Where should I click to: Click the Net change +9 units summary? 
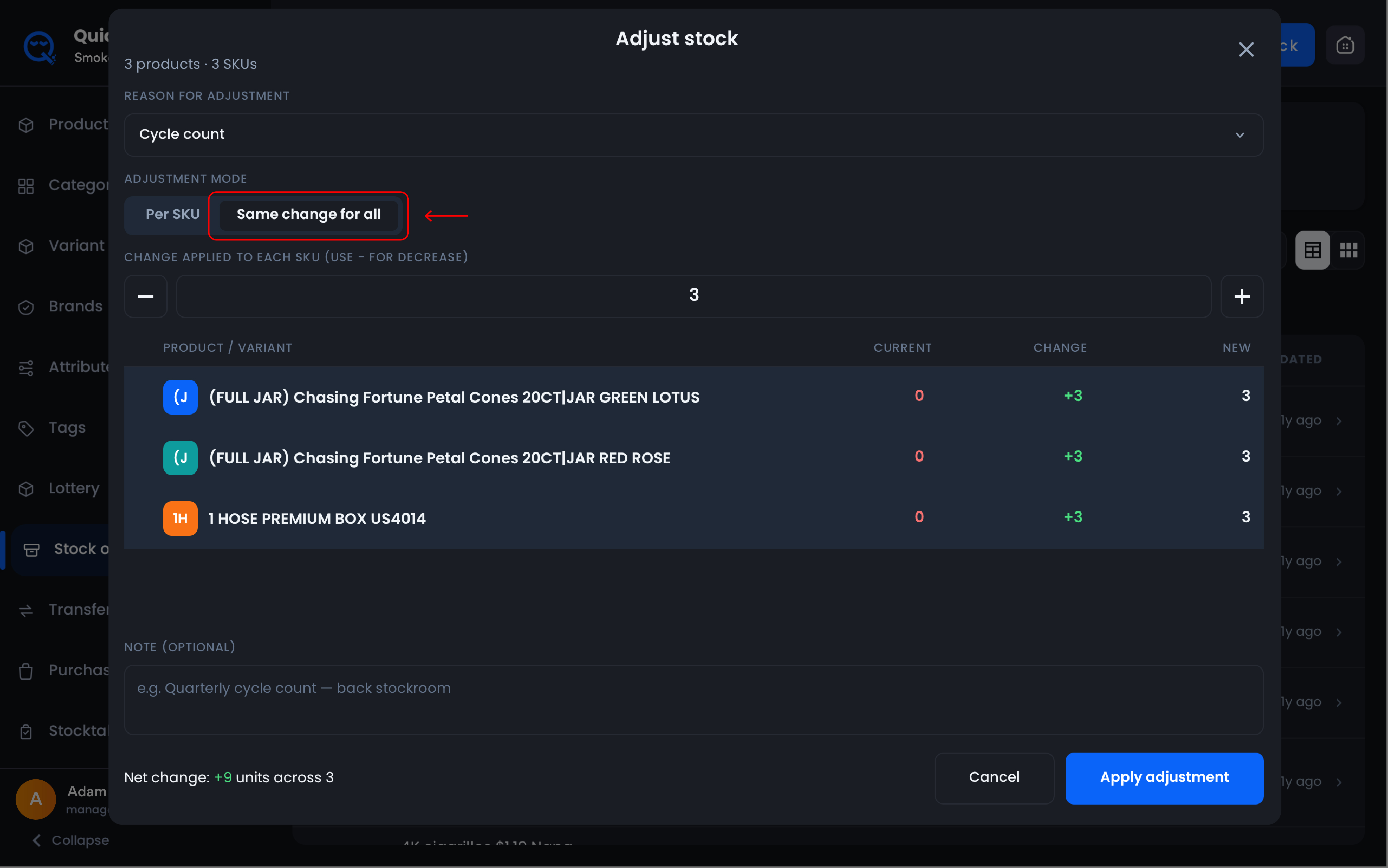tap(229, 777)
